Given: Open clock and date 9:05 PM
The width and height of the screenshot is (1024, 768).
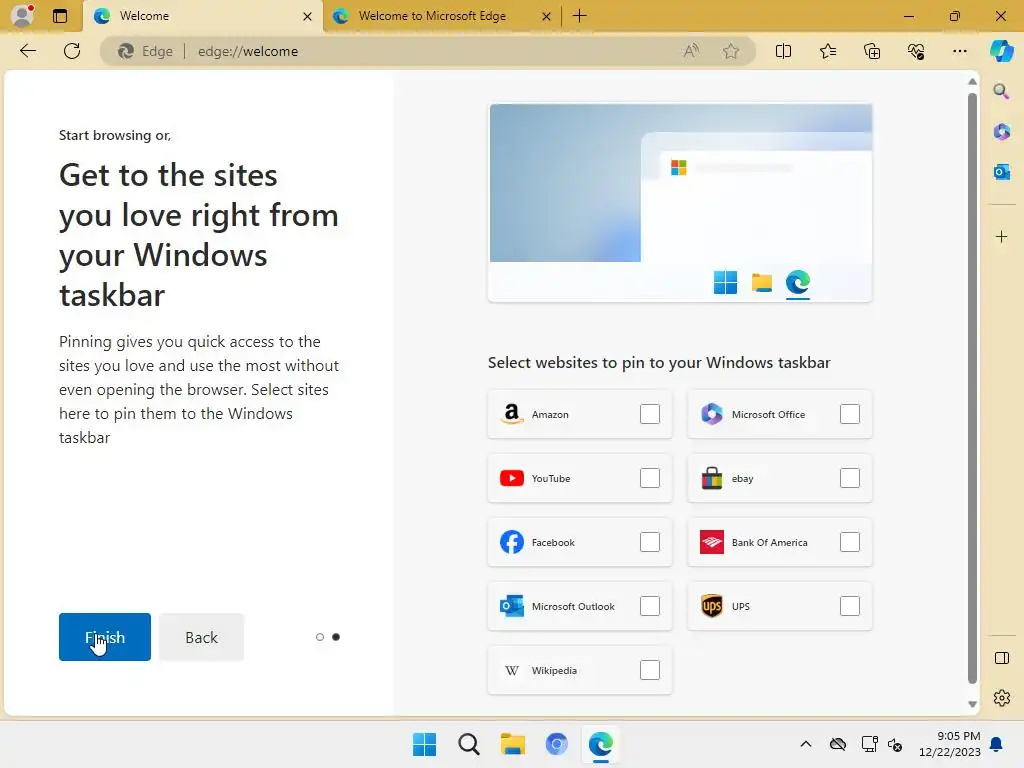Looking at the screenshot, I should click(950, 744).
